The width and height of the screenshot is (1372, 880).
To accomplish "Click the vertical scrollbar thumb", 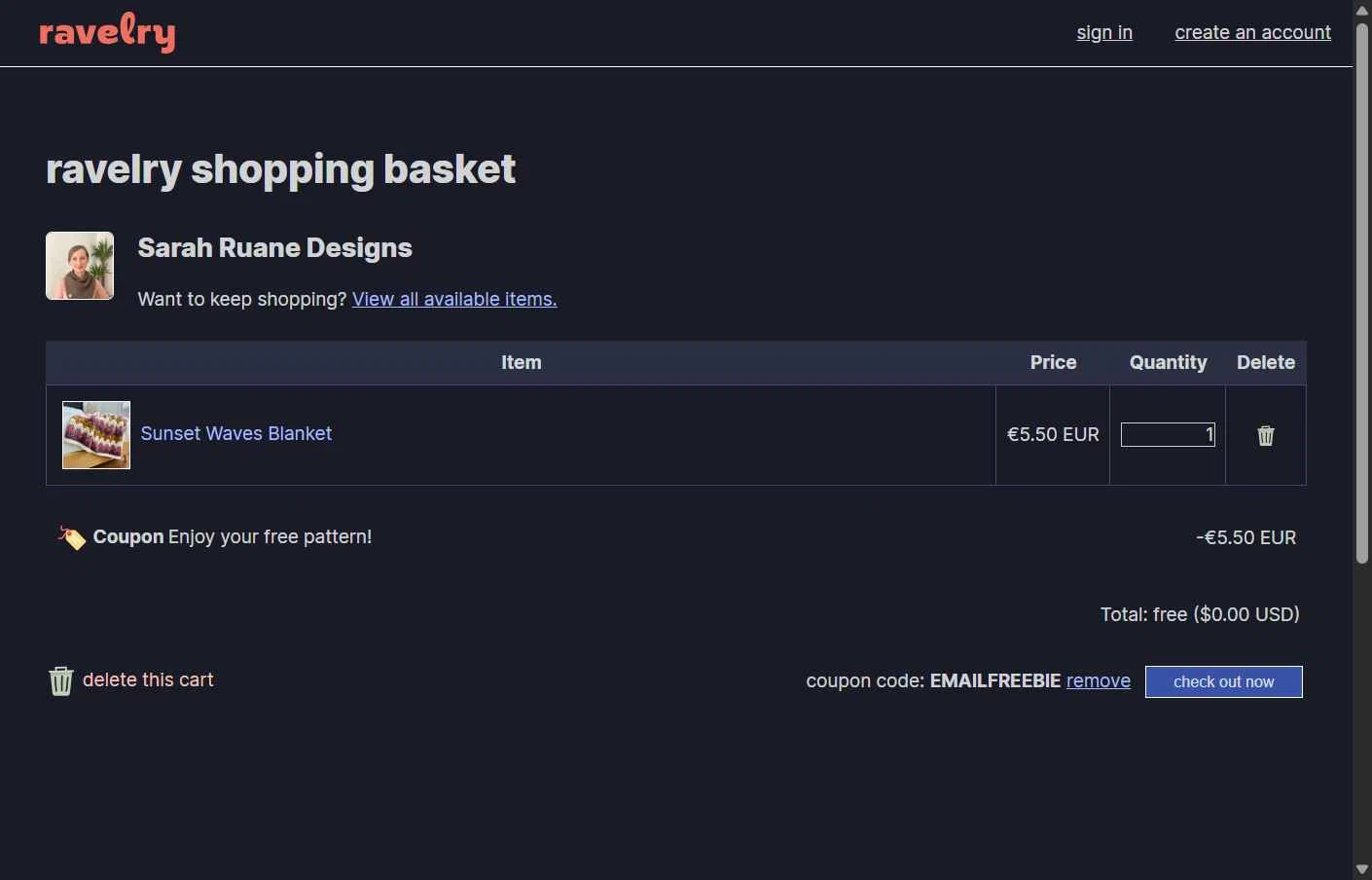I will point(1362,292).
